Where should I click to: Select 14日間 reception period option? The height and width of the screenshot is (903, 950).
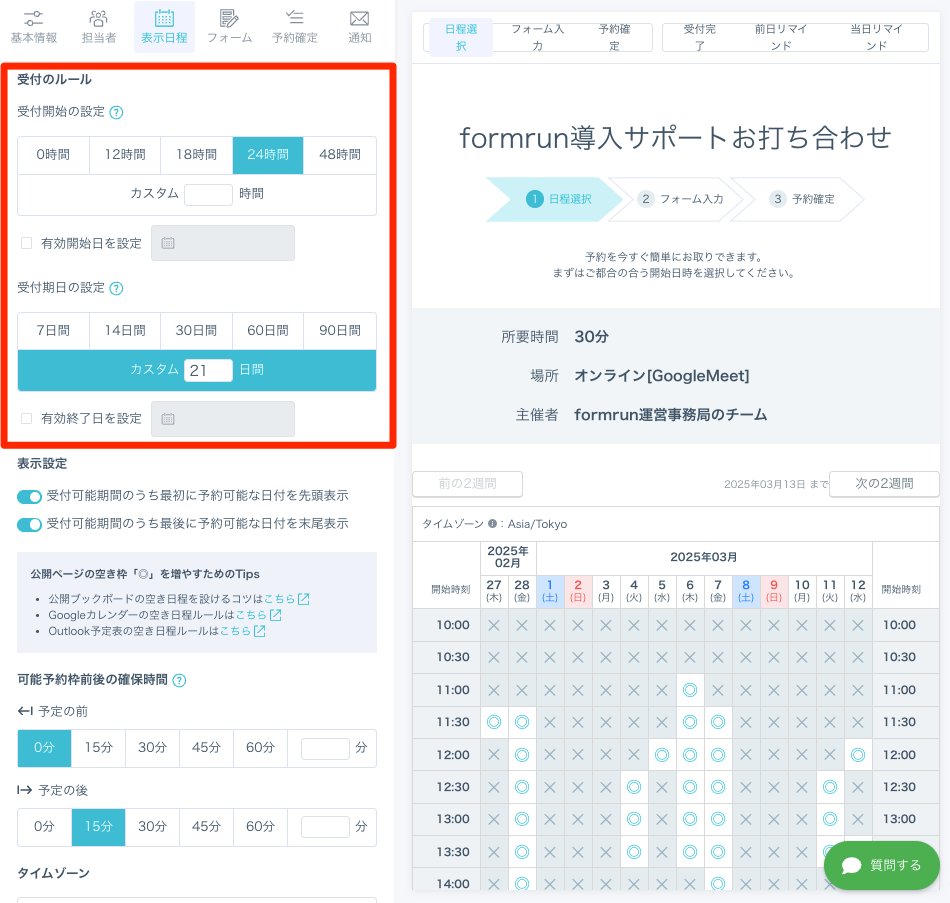coord(125,331)
